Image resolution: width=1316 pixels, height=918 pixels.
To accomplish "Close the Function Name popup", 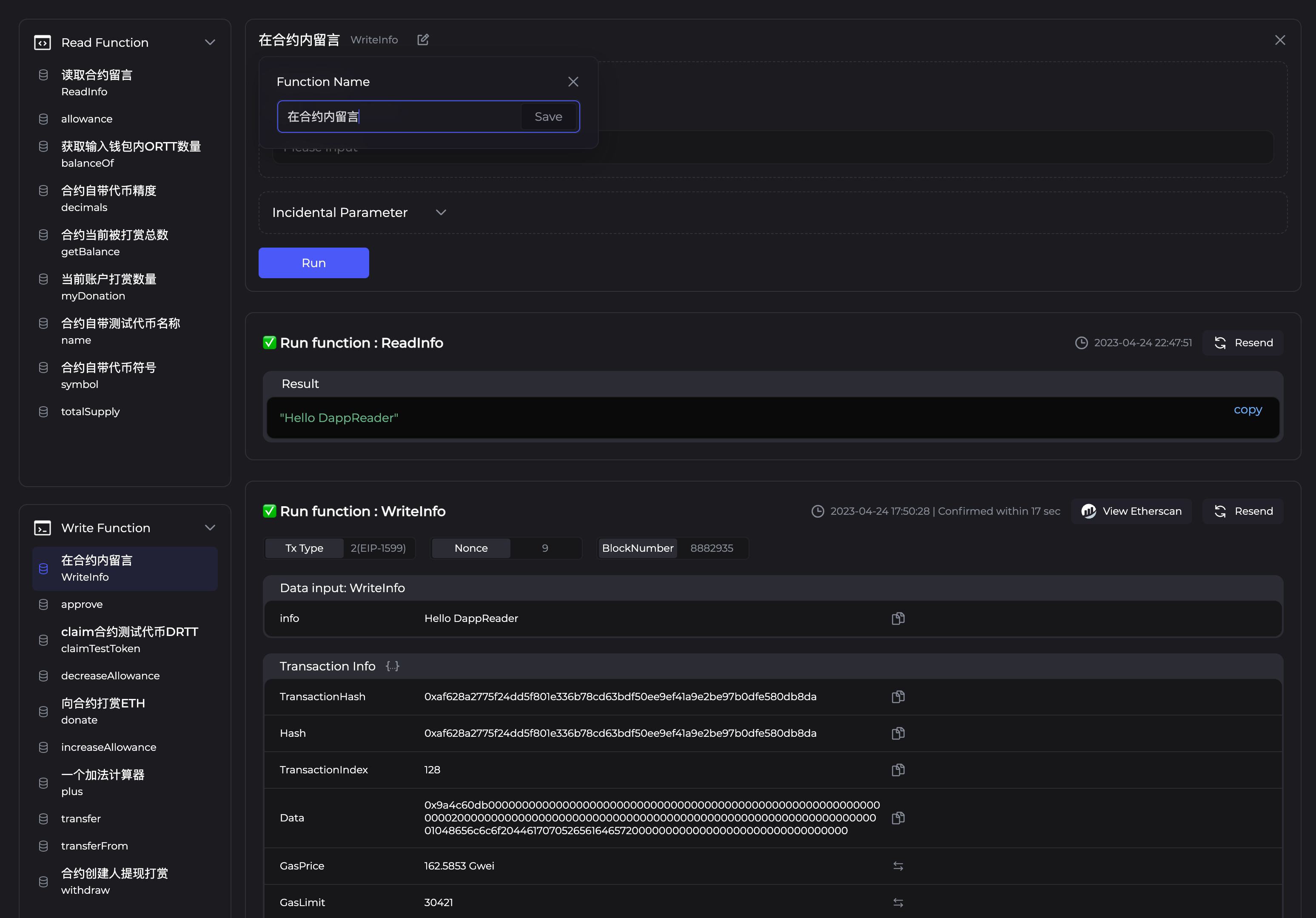I will click(573, 81).
